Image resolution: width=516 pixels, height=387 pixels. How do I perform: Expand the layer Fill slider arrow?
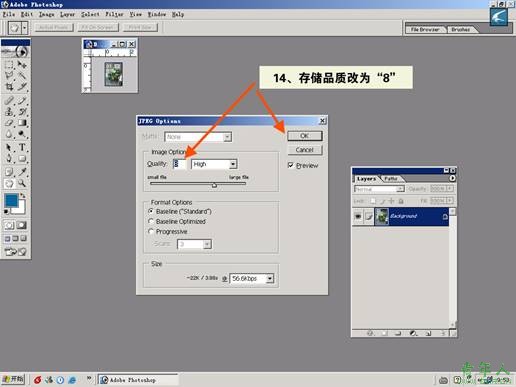pyautogui.click(x=450, y=201)
